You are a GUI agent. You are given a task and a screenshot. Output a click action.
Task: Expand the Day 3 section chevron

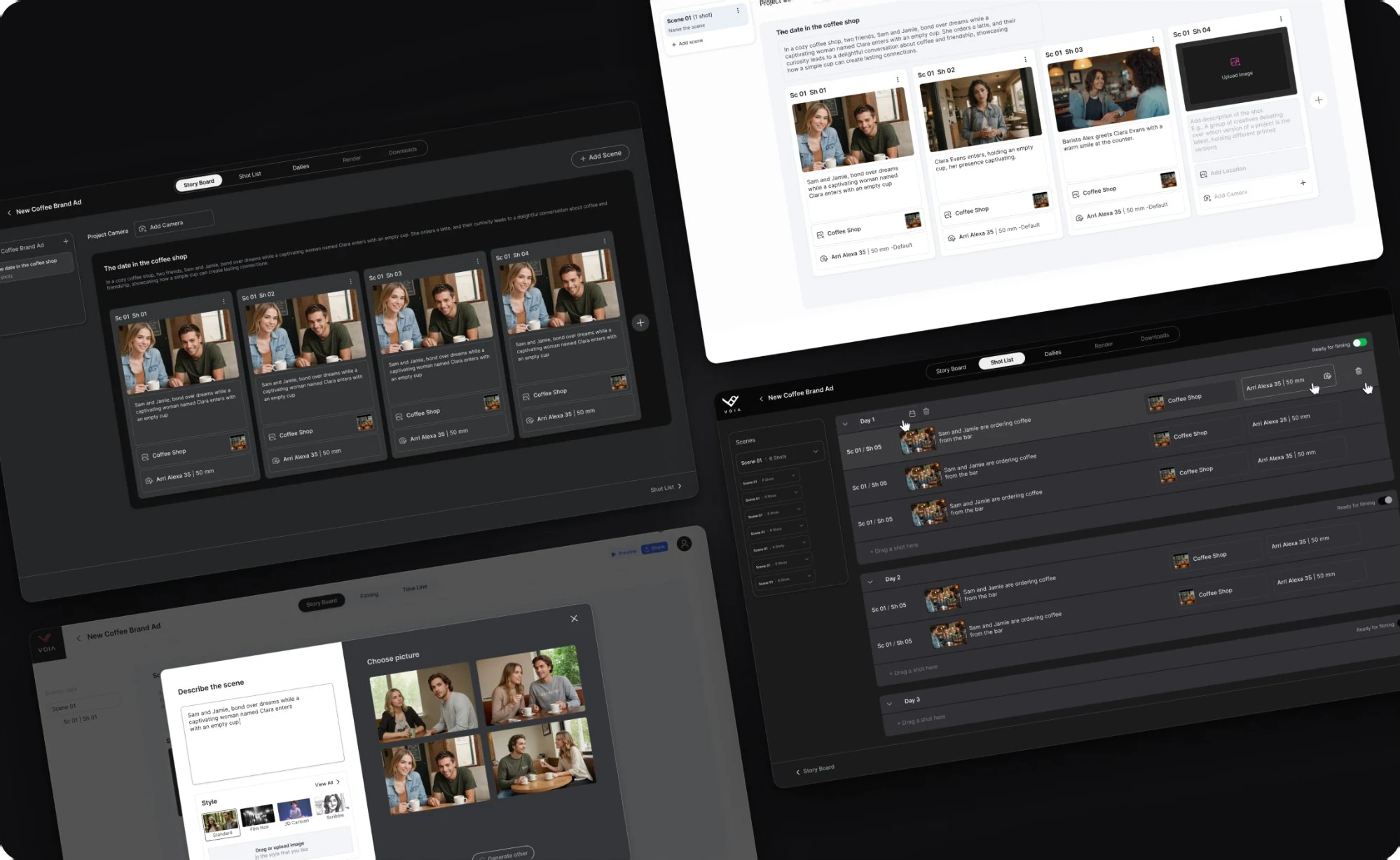click(889, 703)
